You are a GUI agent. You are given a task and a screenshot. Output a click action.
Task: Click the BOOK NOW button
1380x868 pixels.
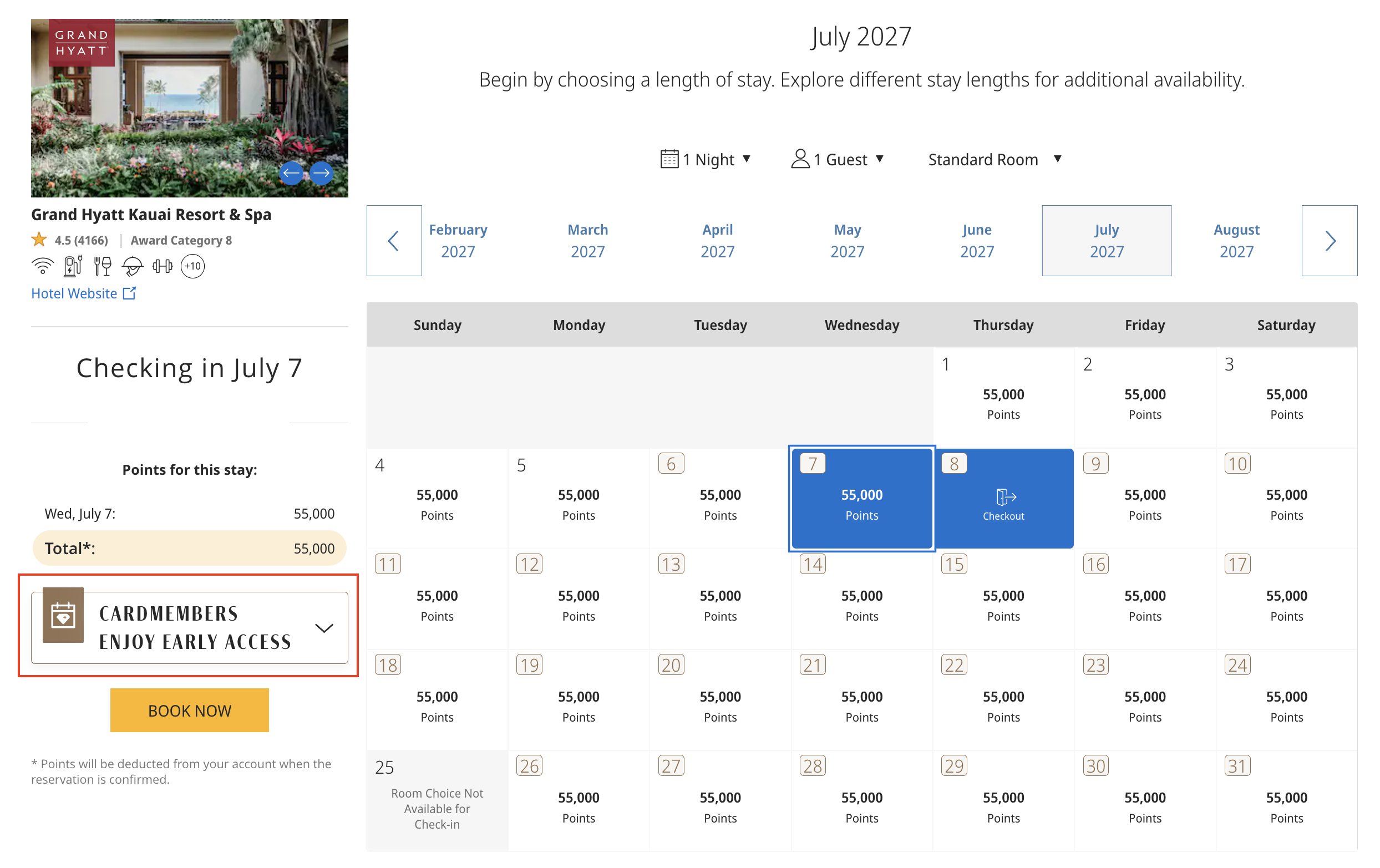(x=190, y=710)
